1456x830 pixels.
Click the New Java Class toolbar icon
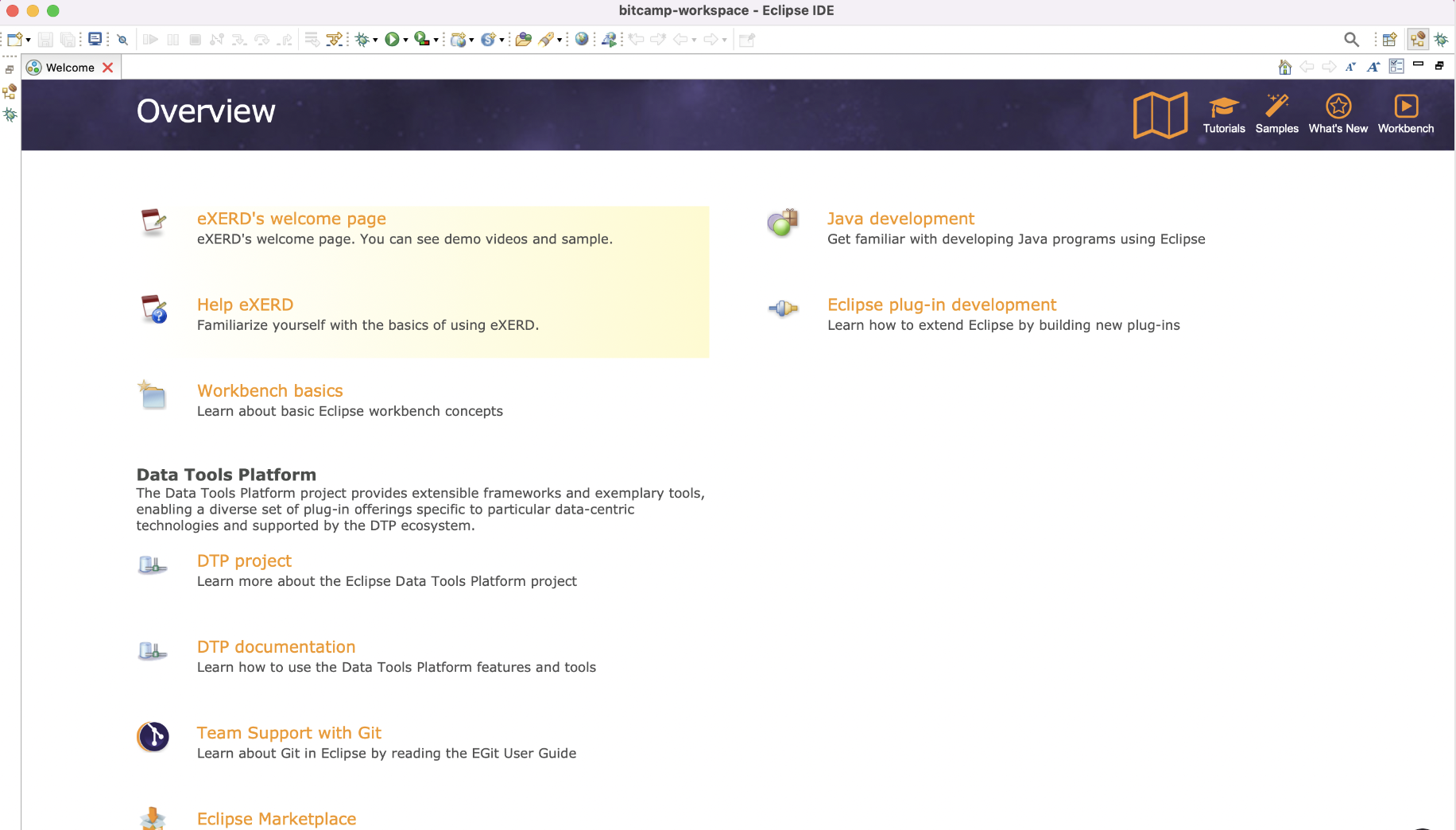click(x=489, y=39)
